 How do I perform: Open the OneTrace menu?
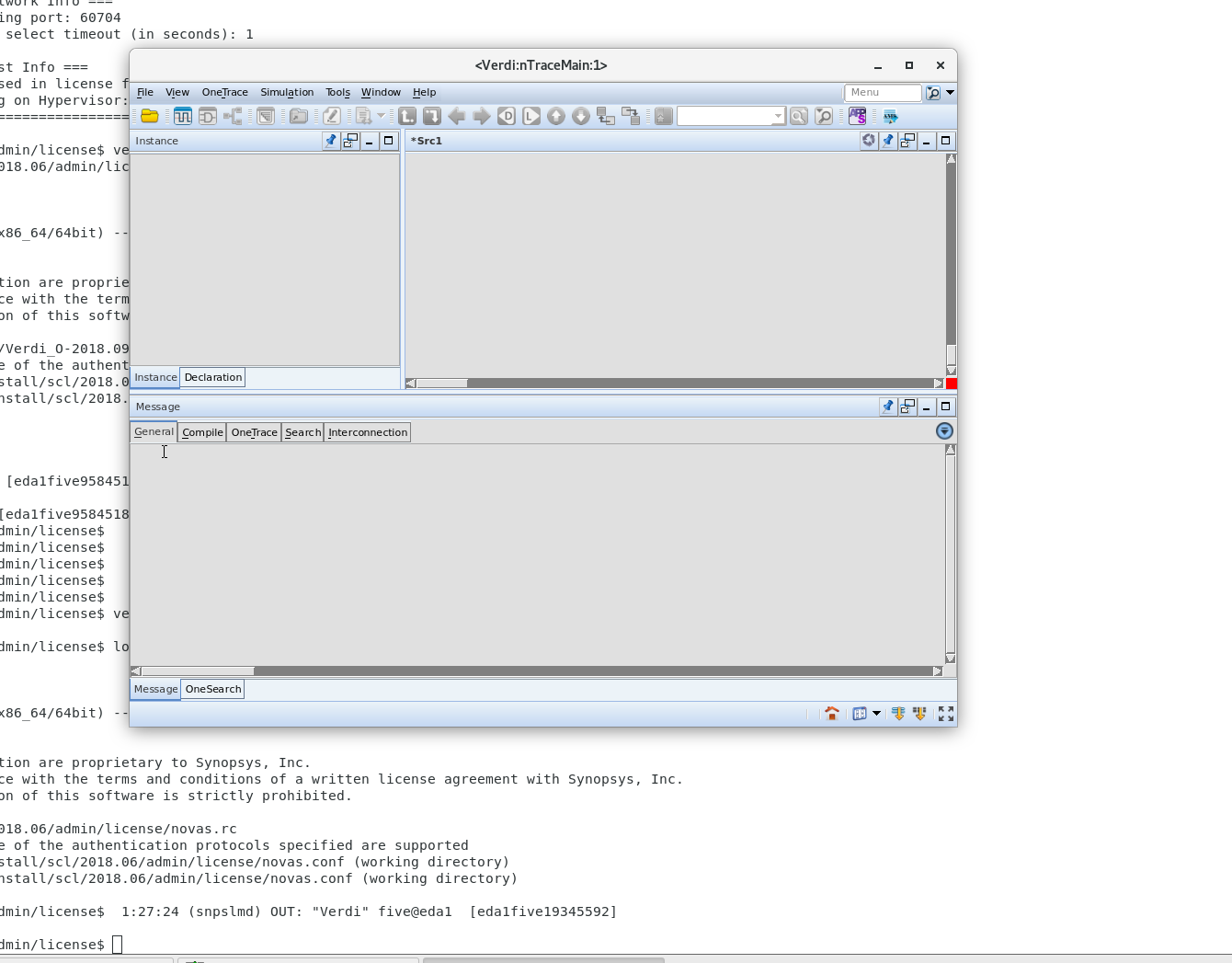click(225, 92)
